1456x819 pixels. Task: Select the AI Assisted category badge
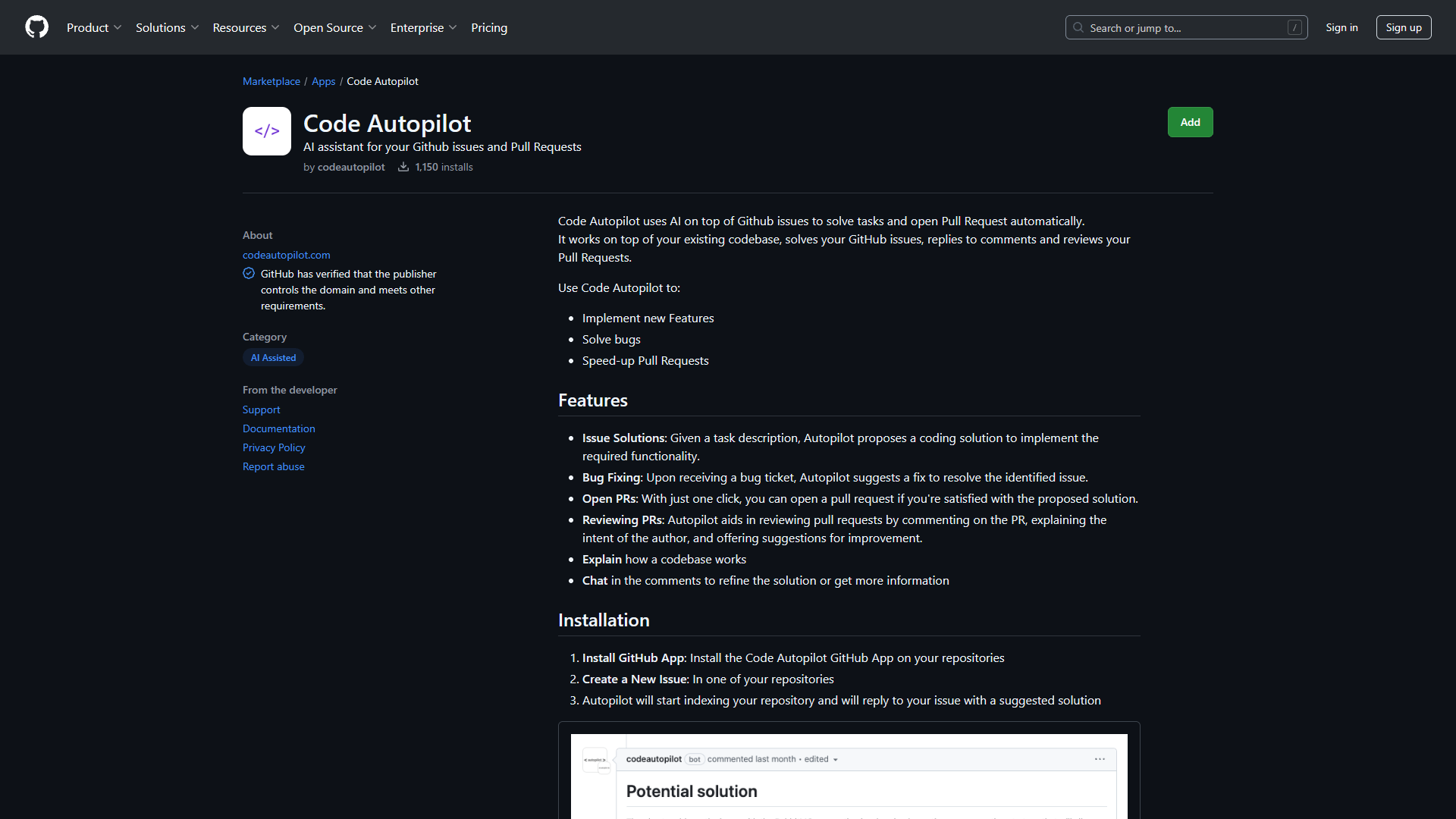pyautogui.click(x=272, y=357)
